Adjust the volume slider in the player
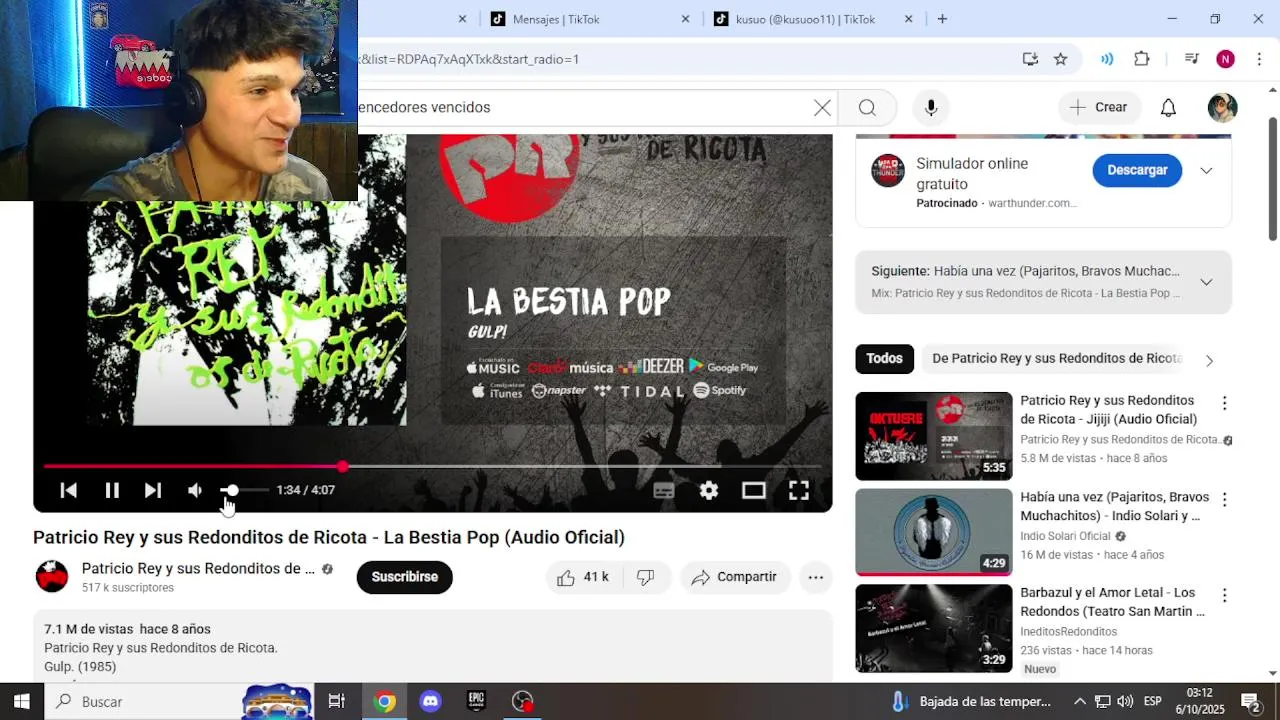This screenshot has width=1280, height=720. click(x=244, y=490)
